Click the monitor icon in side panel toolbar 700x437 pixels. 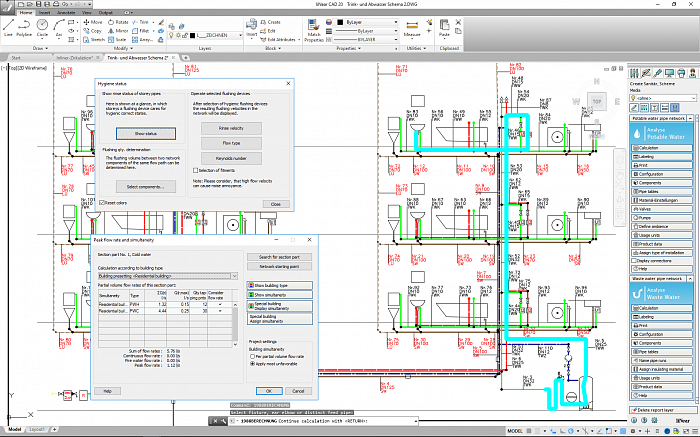pyautogui.click(x=669, y=73)
